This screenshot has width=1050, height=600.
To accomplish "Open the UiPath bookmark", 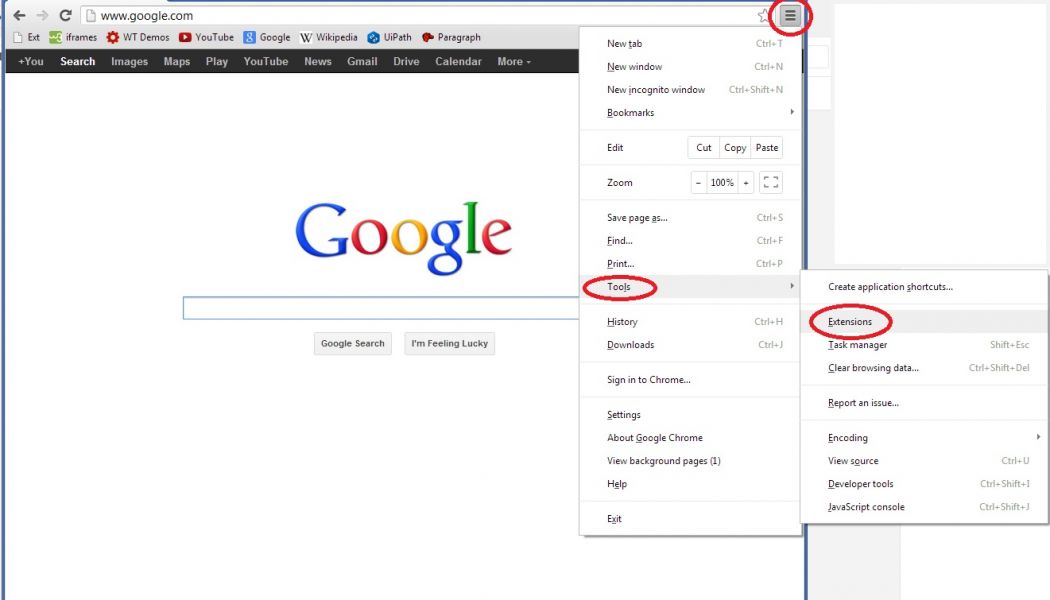I will point(389,37).
